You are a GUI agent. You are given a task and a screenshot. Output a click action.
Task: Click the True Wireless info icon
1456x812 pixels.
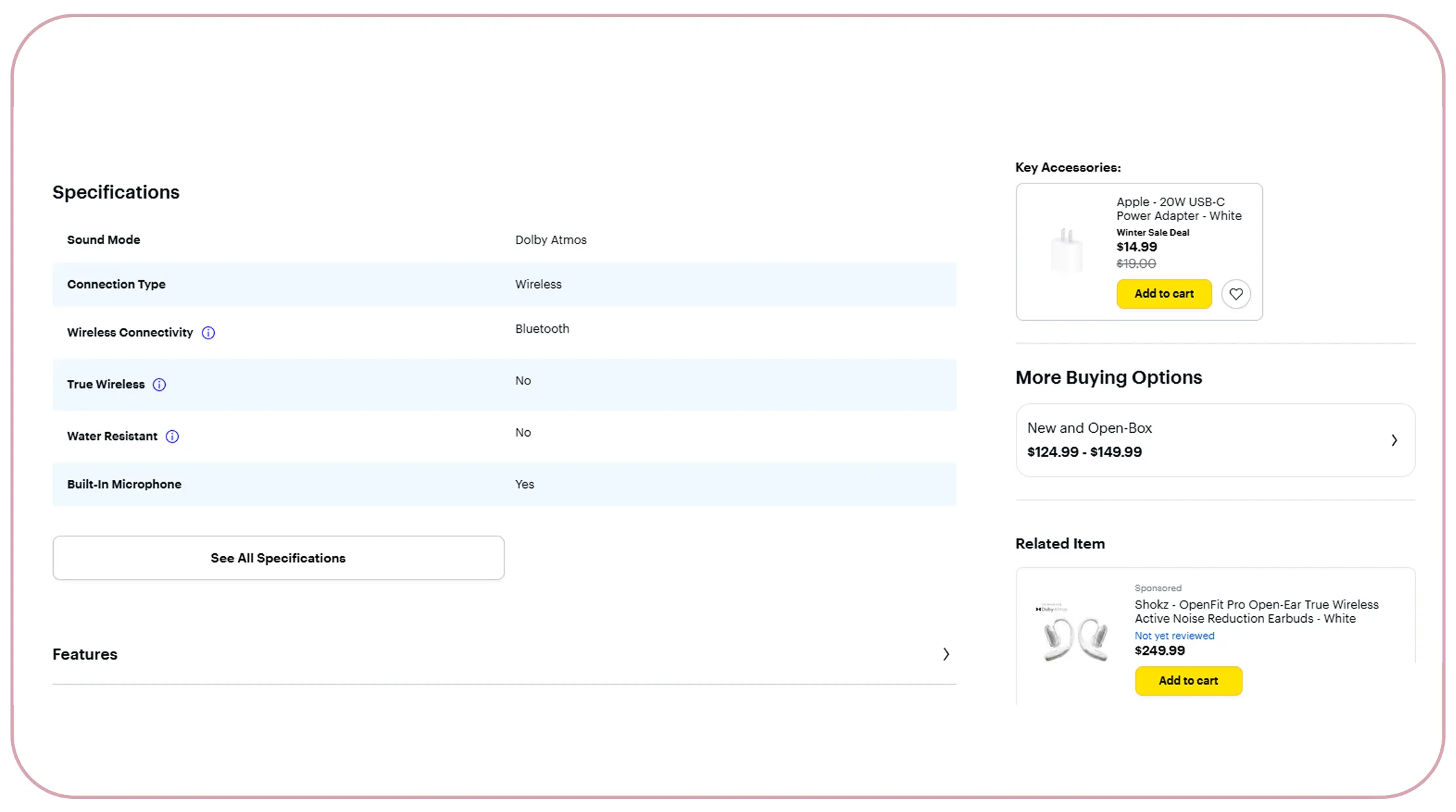(159, 384)
